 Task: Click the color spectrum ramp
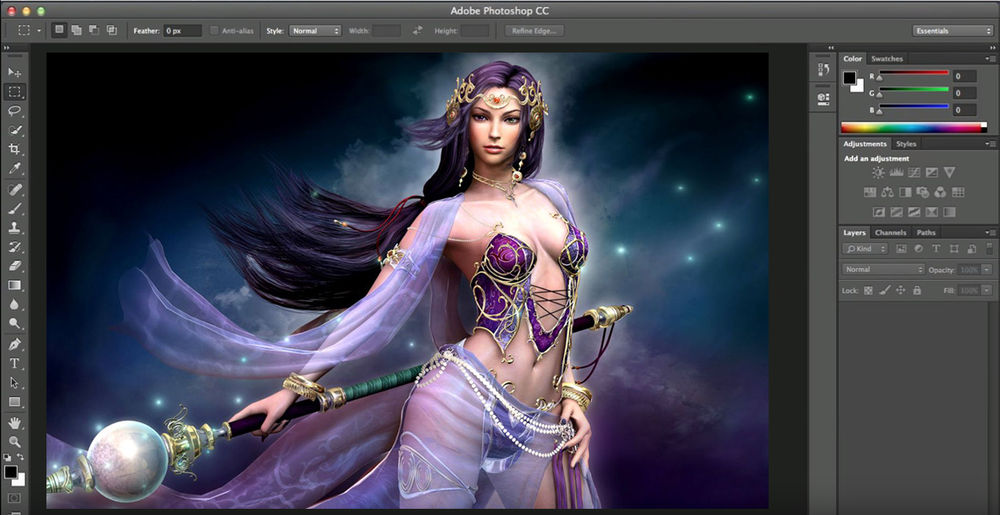pos(913,127)
